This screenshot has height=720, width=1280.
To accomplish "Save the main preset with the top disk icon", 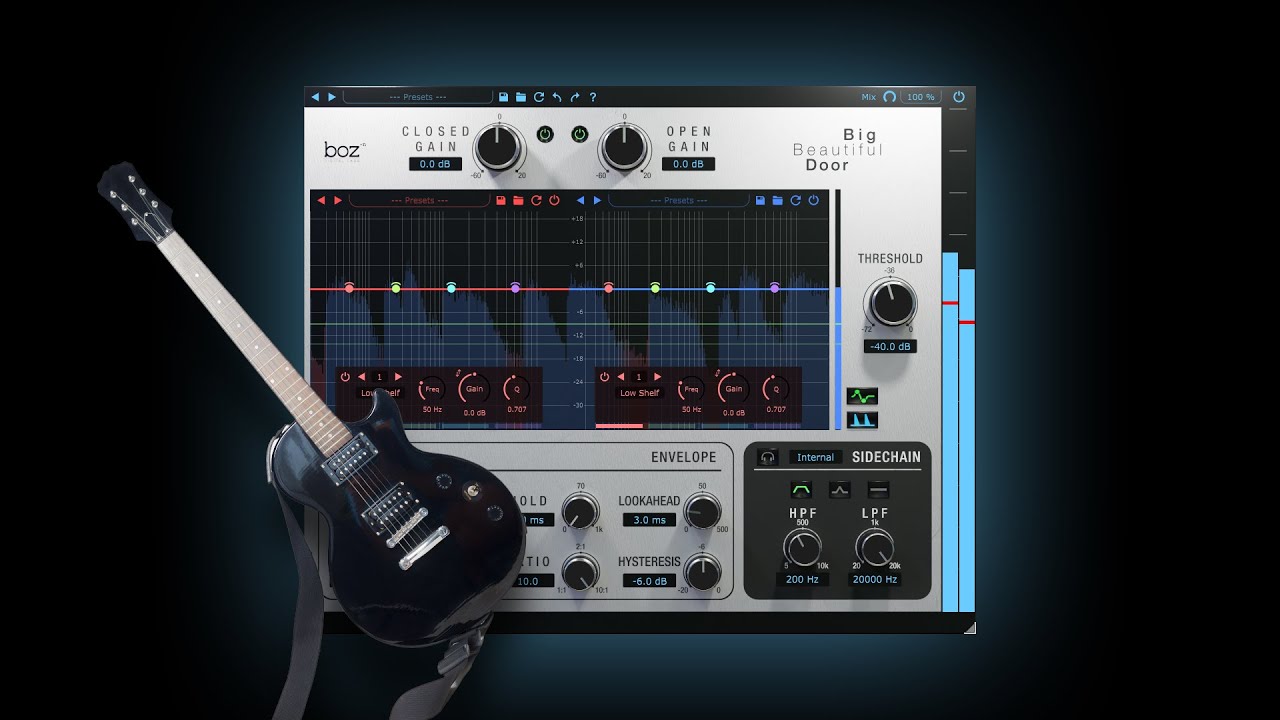I will [503, 97].
